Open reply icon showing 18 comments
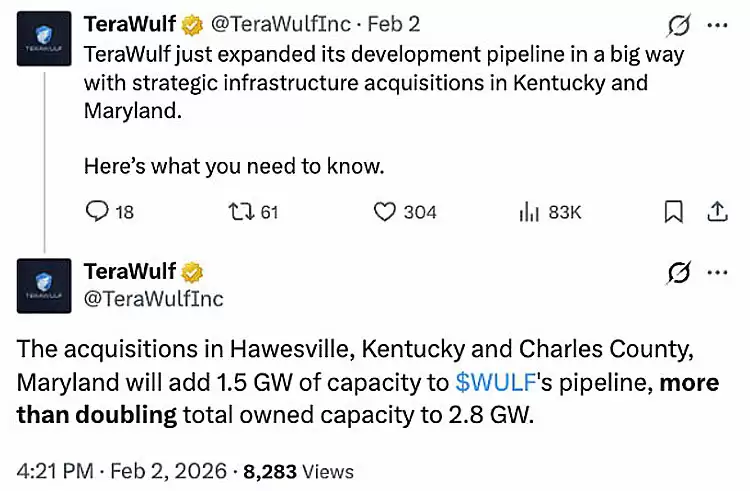The image size is (750, 491). coord(98,211)
